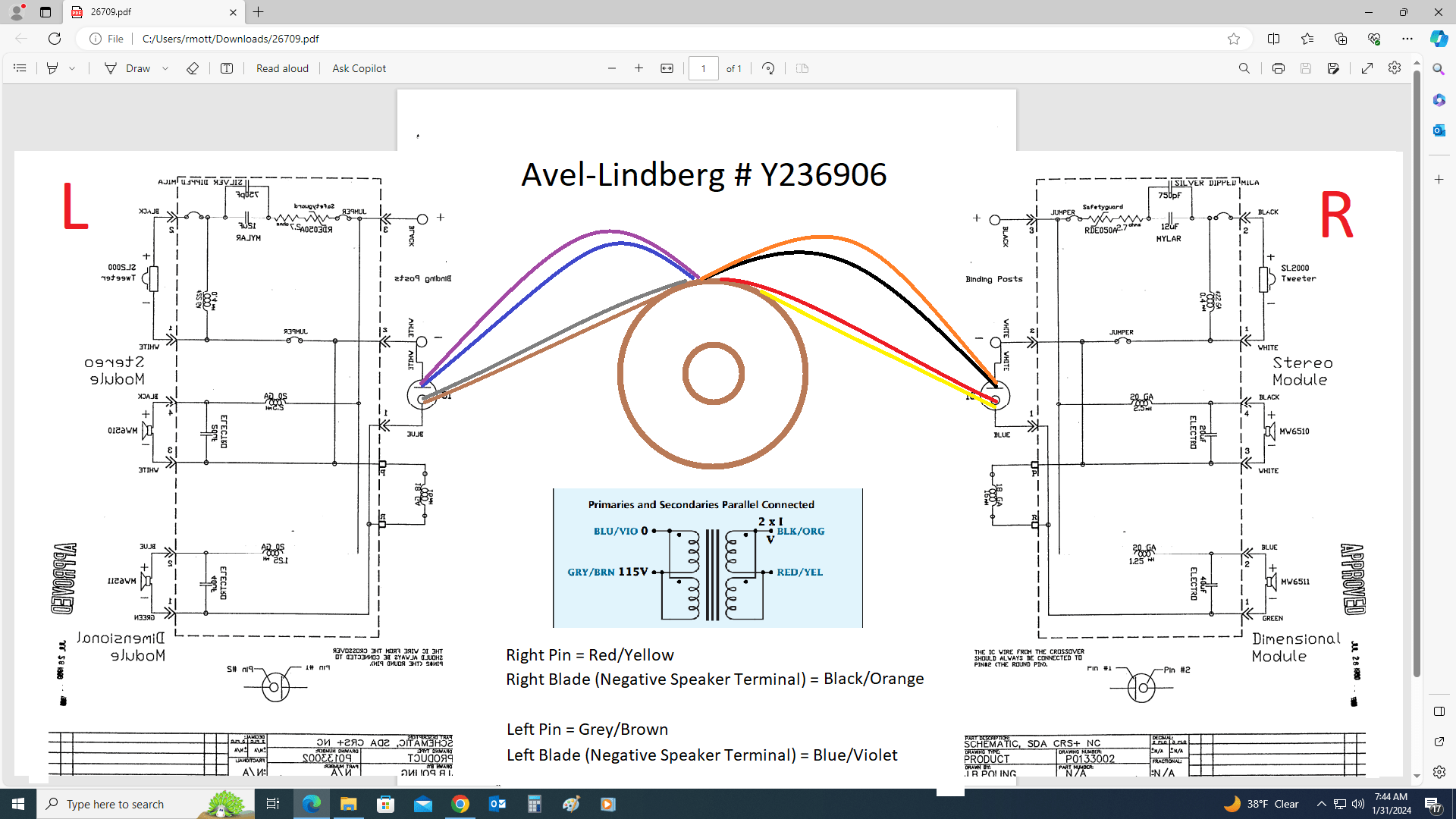Viewport: 1456px width, 819px height.
Task: Open Calculator from taskbar
Action: (x=535, y=804)
